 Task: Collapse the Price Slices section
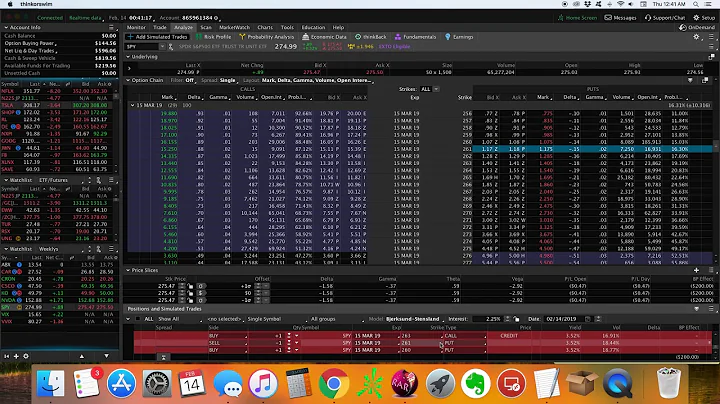[128, 270]
